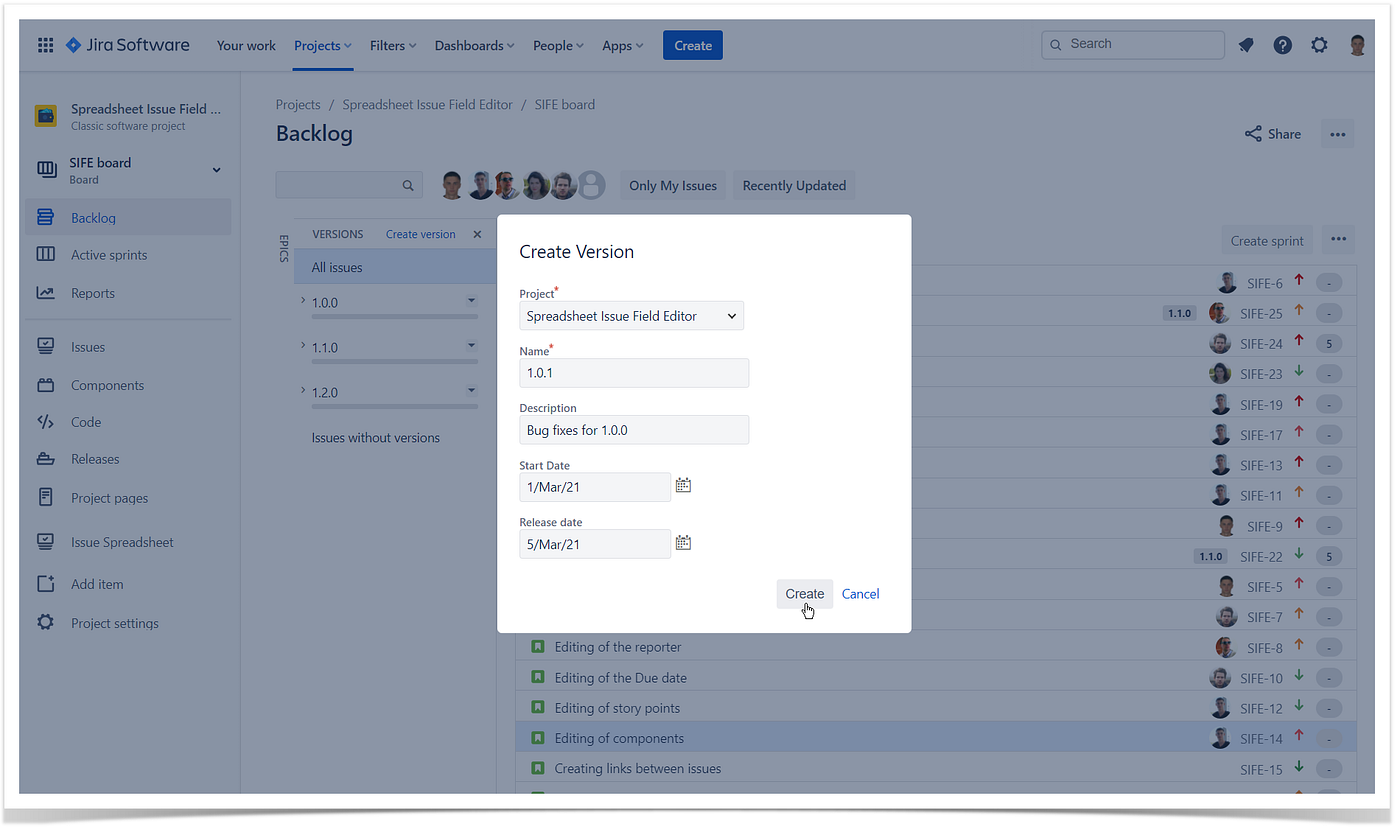Viewport: 1400px width, 830px height.
Task: Open the app switcher grid icon
Action: [x=45, y=45]
